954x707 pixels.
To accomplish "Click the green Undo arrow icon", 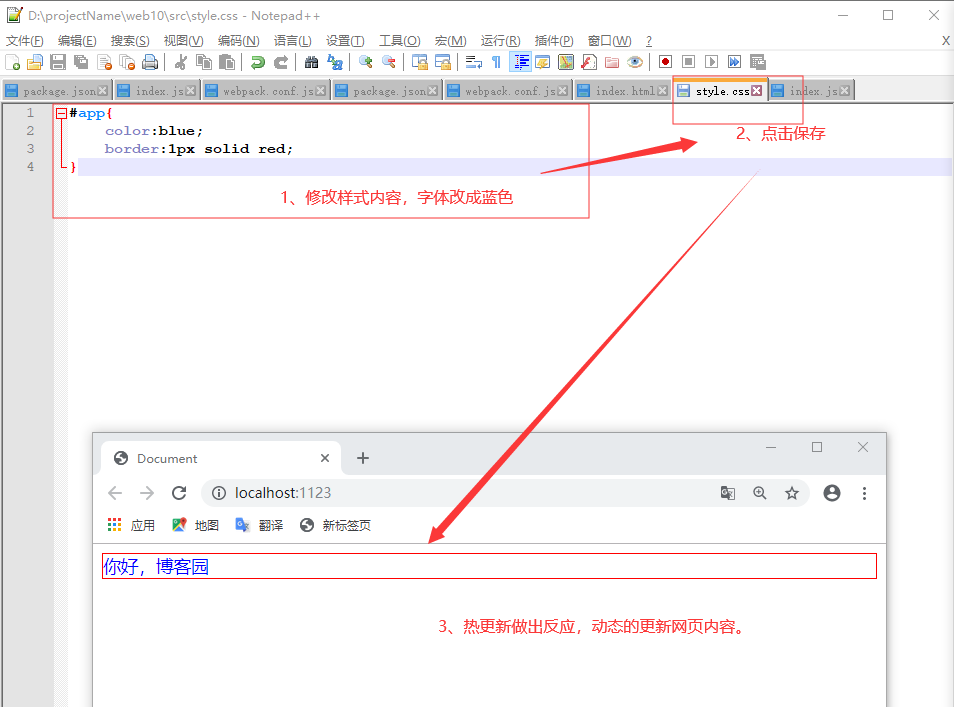I will (258, 62).
